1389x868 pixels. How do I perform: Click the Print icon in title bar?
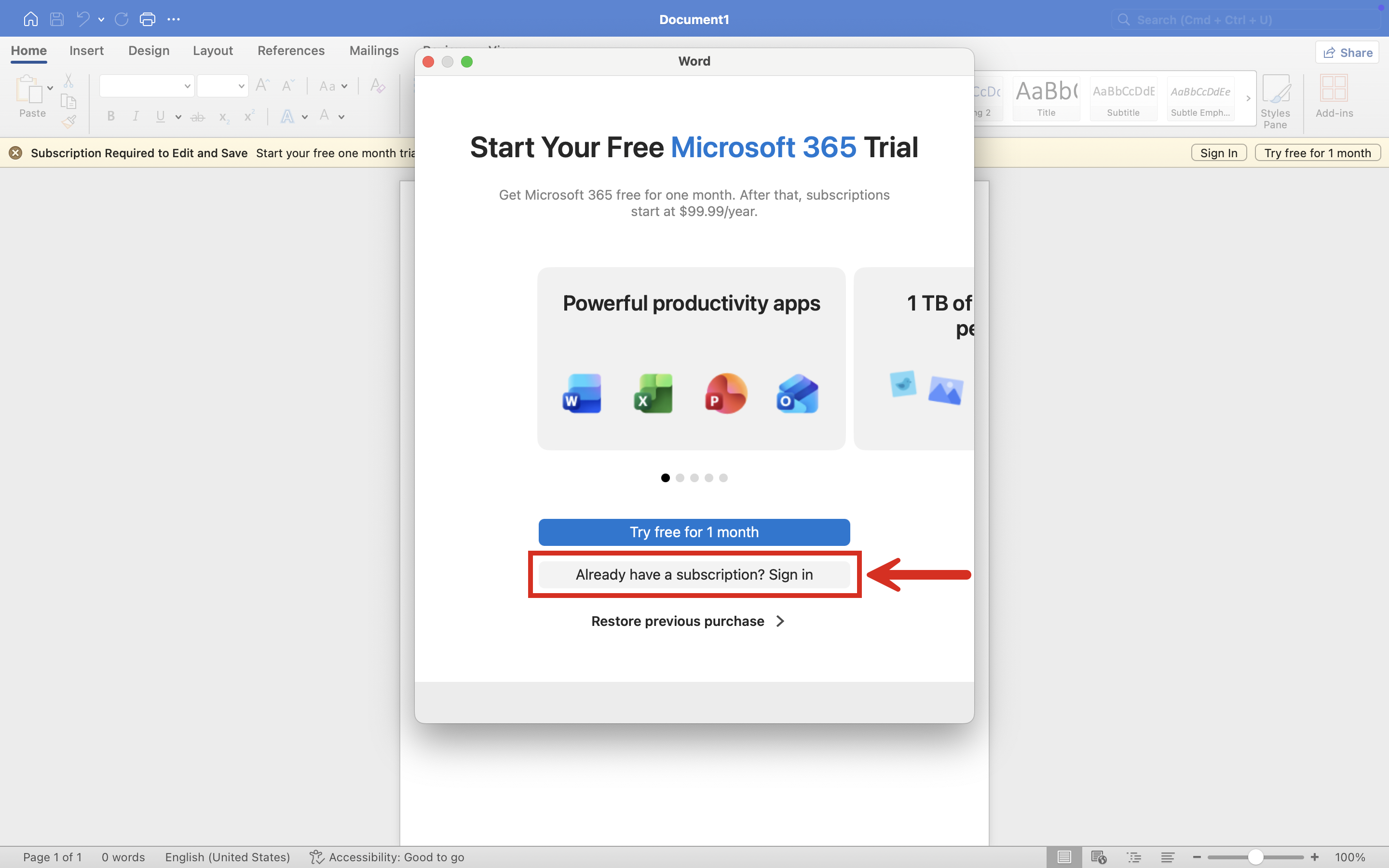[148, 19]
